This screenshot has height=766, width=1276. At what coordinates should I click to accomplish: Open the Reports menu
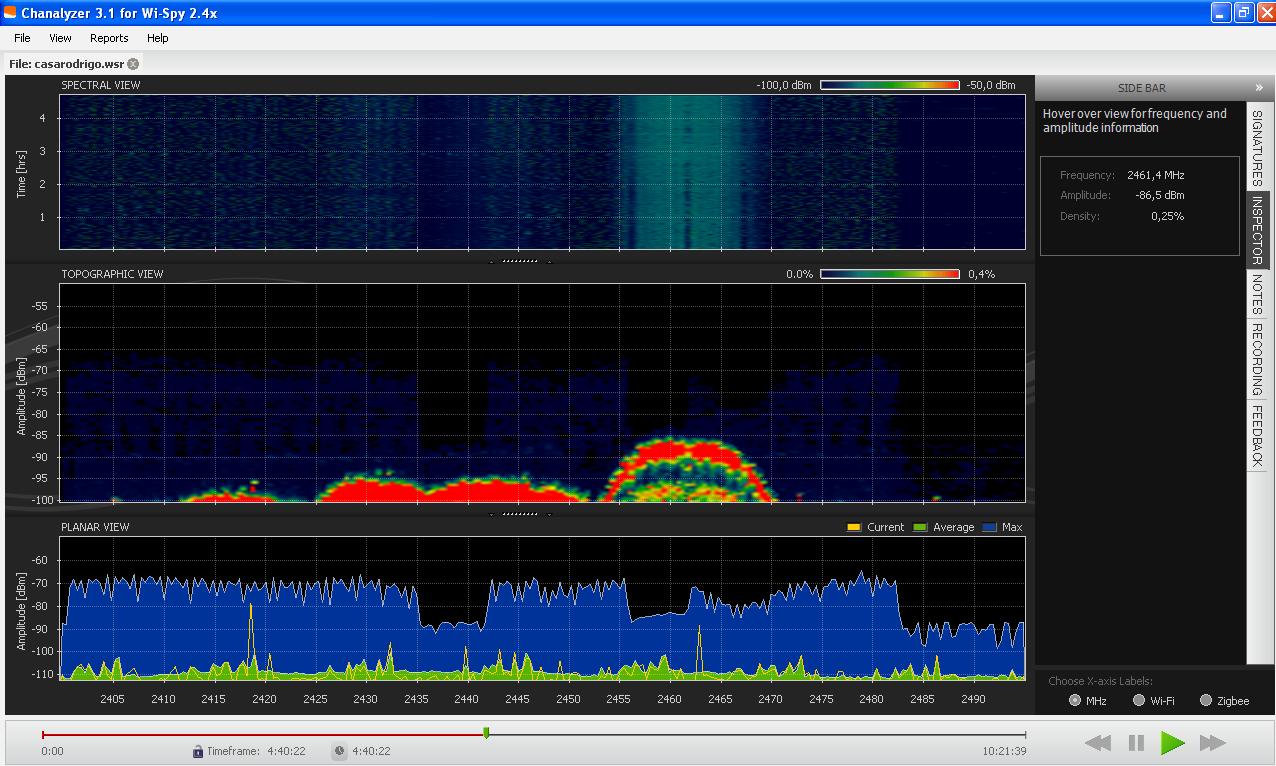coord(109,38)
